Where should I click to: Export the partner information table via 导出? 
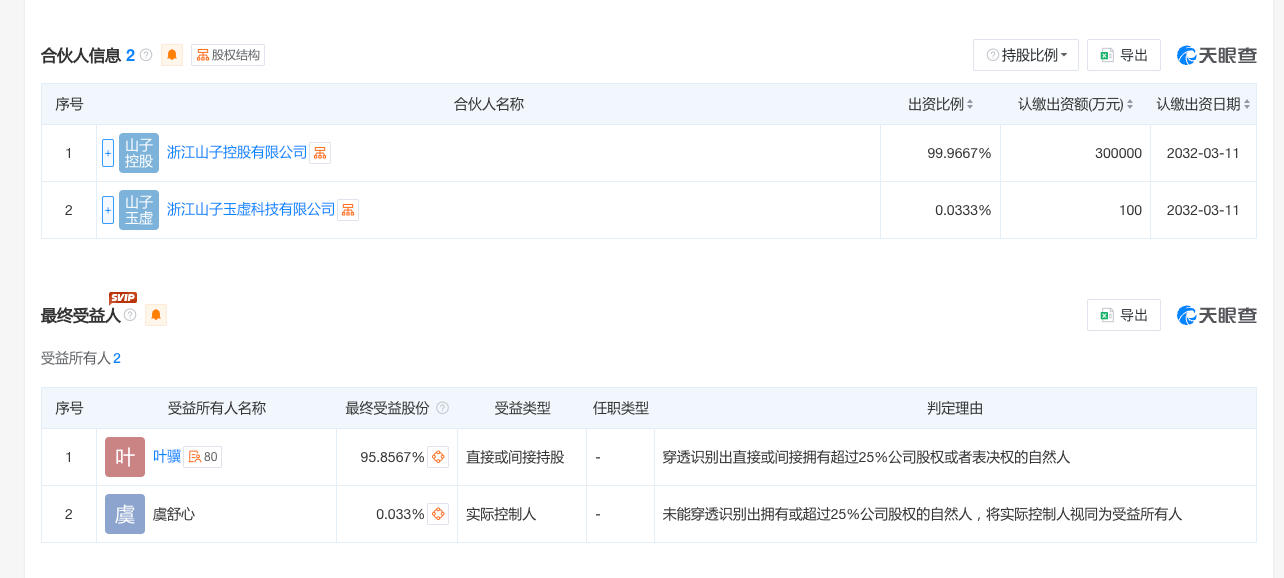[1124, 55]
